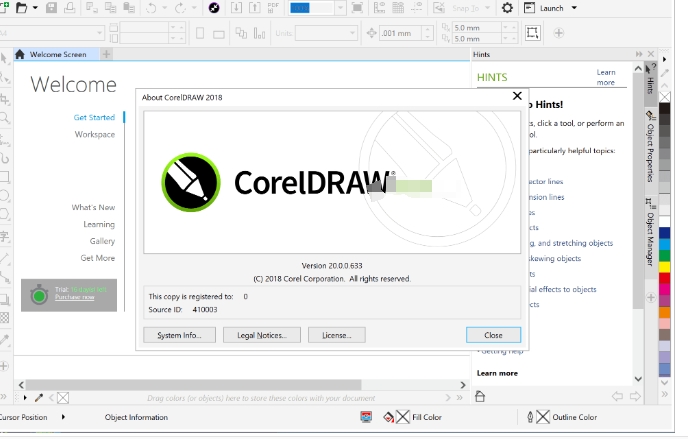
Task: Toggle the Show rulers icon
Action: pyautogui.click(x=380, y=7)
